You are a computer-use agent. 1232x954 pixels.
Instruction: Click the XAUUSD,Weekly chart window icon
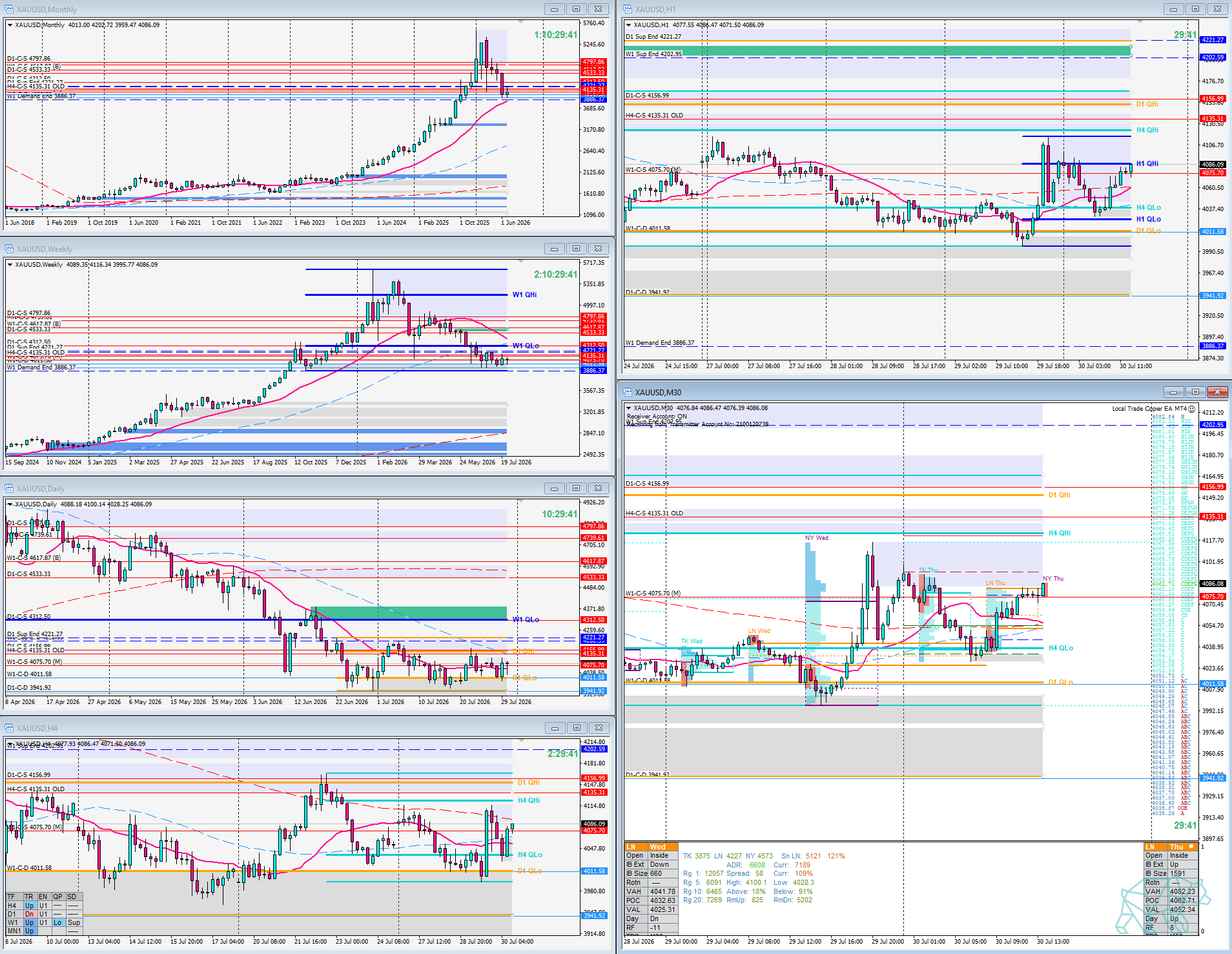tap(9, 249)
